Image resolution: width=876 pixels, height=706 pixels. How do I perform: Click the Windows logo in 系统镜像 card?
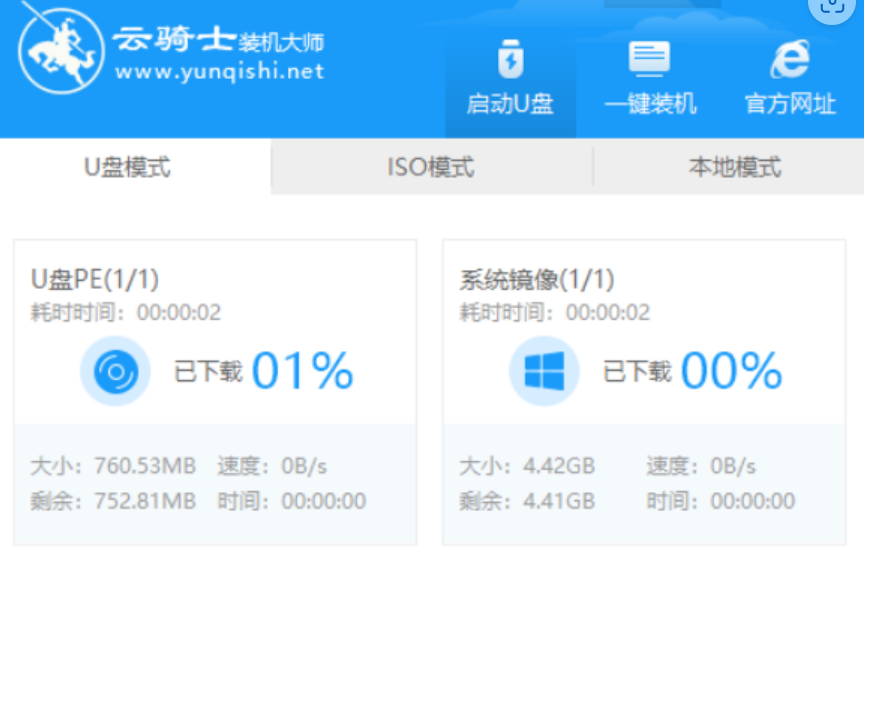(x=544, y=371)
